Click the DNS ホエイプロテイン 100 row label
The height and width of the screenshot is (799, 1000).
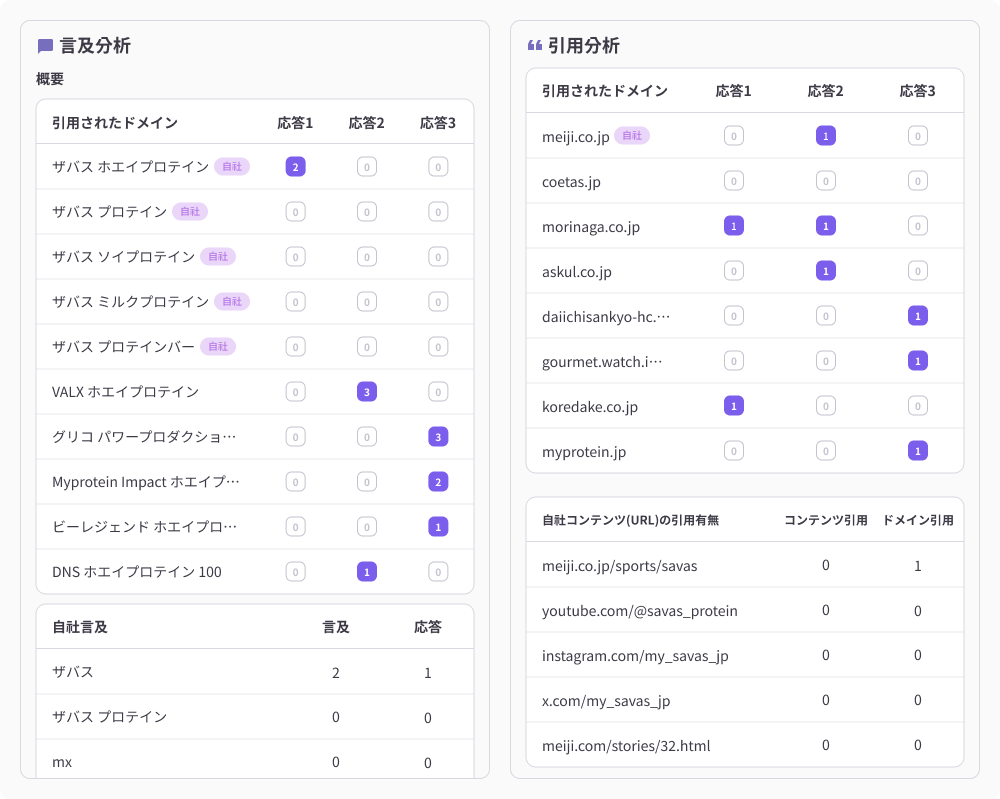click(x=137, y=572)
